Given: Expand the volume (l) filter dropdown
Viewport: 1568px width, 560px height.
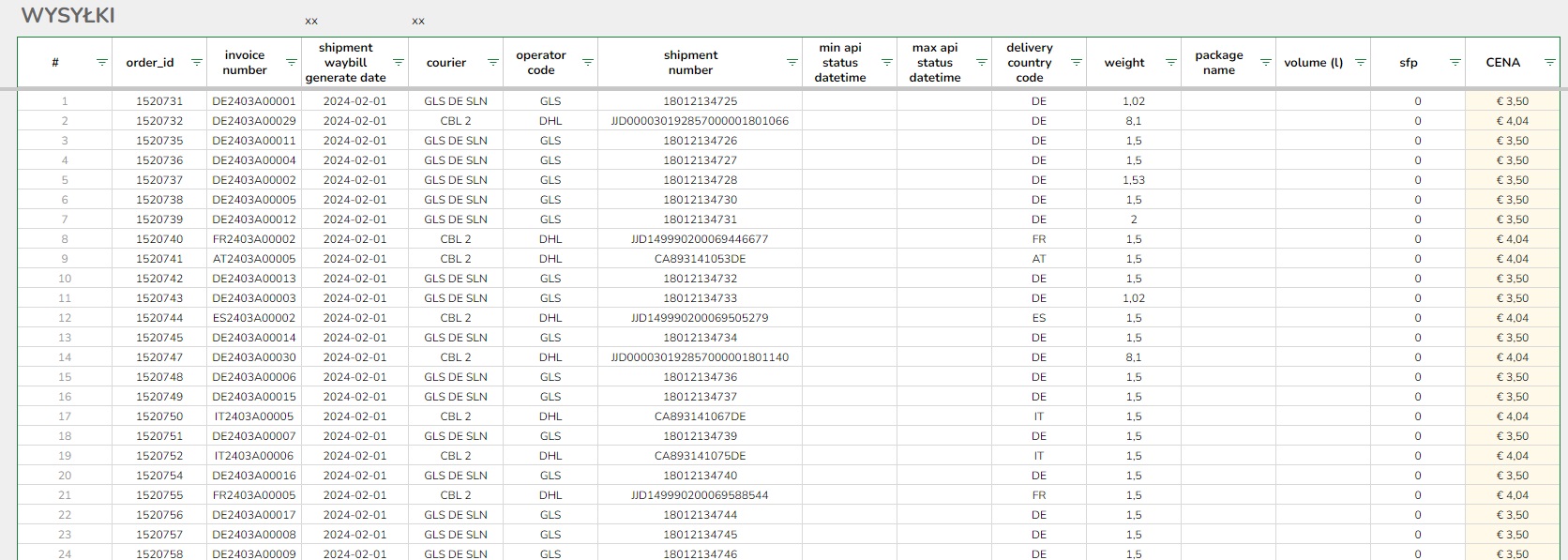Looking at the screenshot, I should coord(1360,63).
